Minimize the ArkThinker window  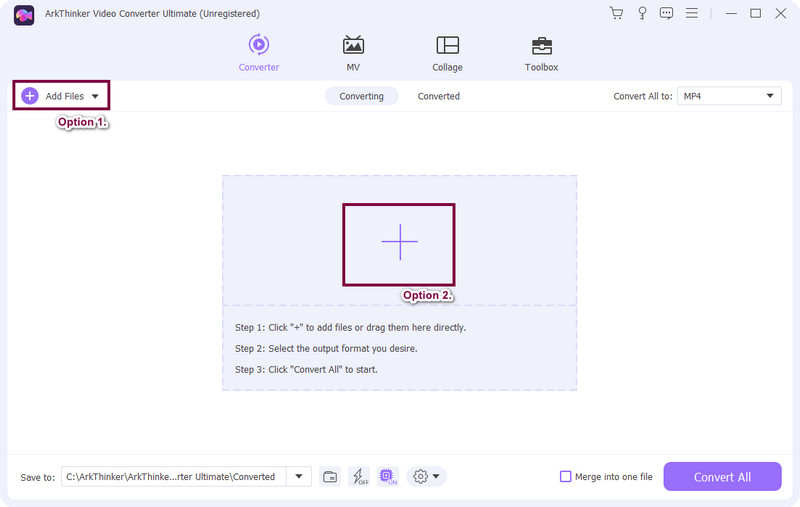731,13
